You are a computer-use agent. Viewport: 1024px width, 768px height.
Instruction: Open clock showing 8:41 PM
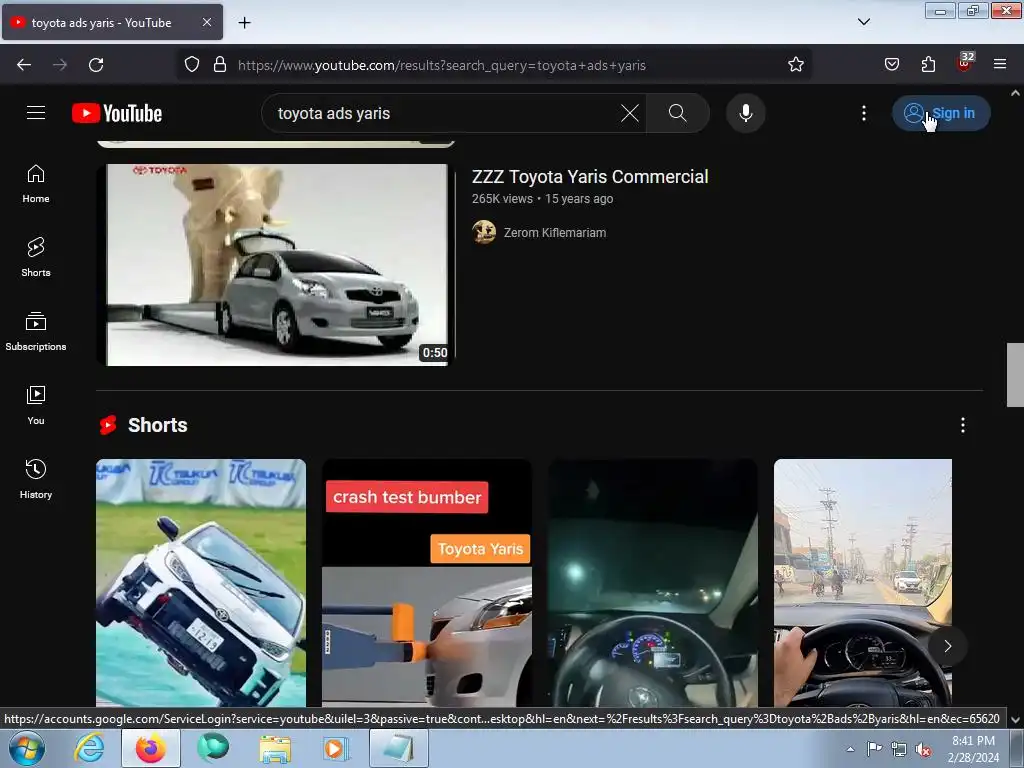coord(974,749)
